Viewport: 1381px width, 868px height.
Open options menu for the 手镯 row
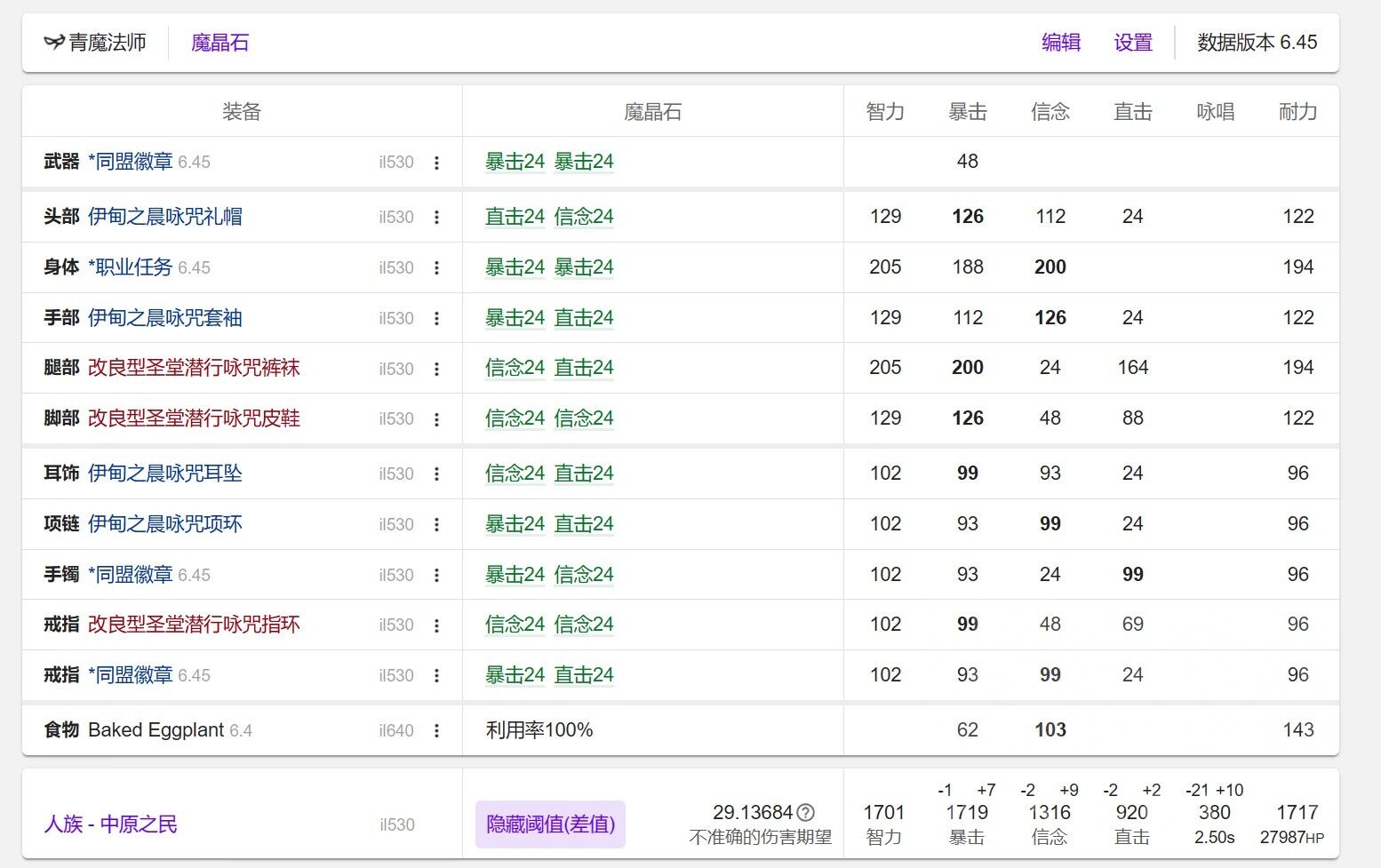436,574
